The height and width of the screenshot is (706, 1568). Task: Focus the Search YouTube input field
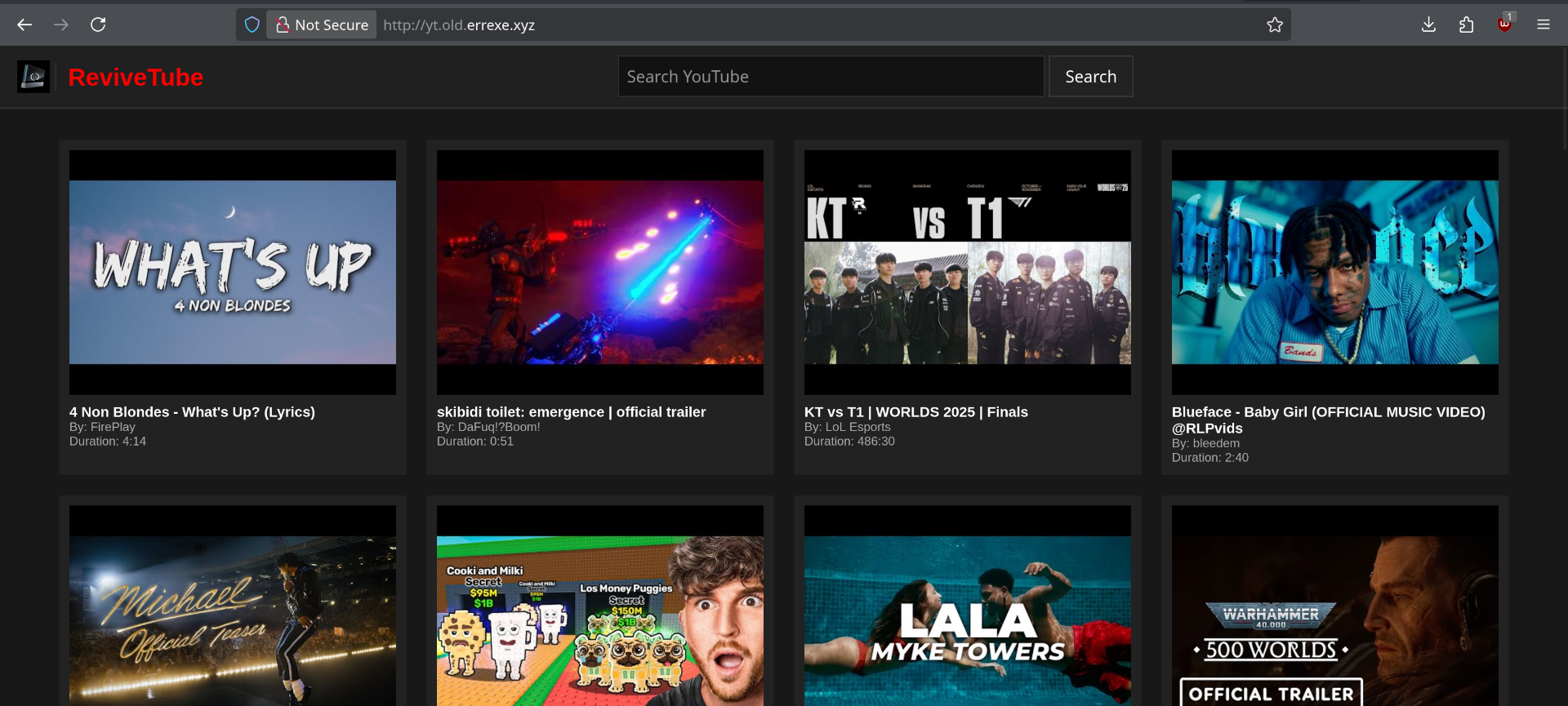point(831,77)
